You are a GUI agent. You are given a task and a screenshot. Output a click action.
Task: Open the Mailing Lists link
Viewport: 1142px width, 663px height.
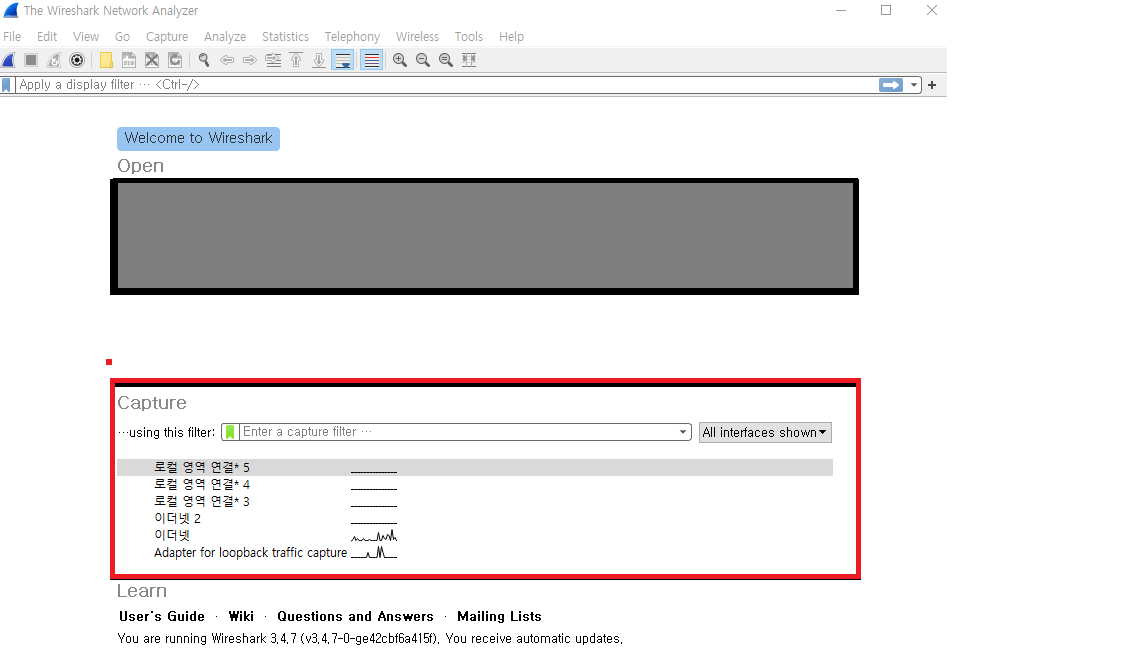click(x=500, y=616)
